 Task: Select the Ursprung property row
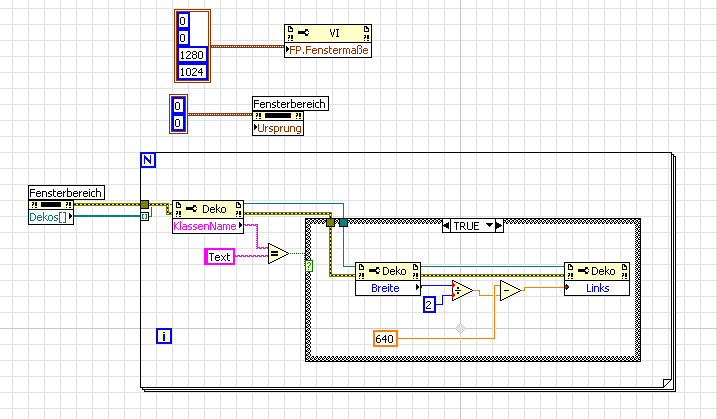click(278, 128)
